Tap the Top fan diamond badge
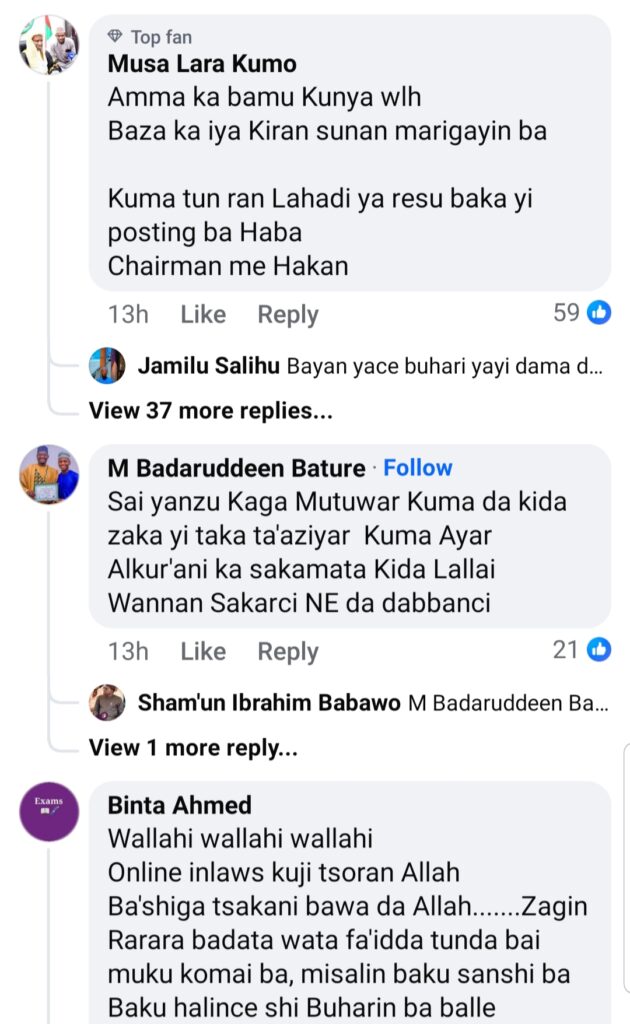Image resolution: width=630 pixels, height=1024 pixels. click(116, 37)
